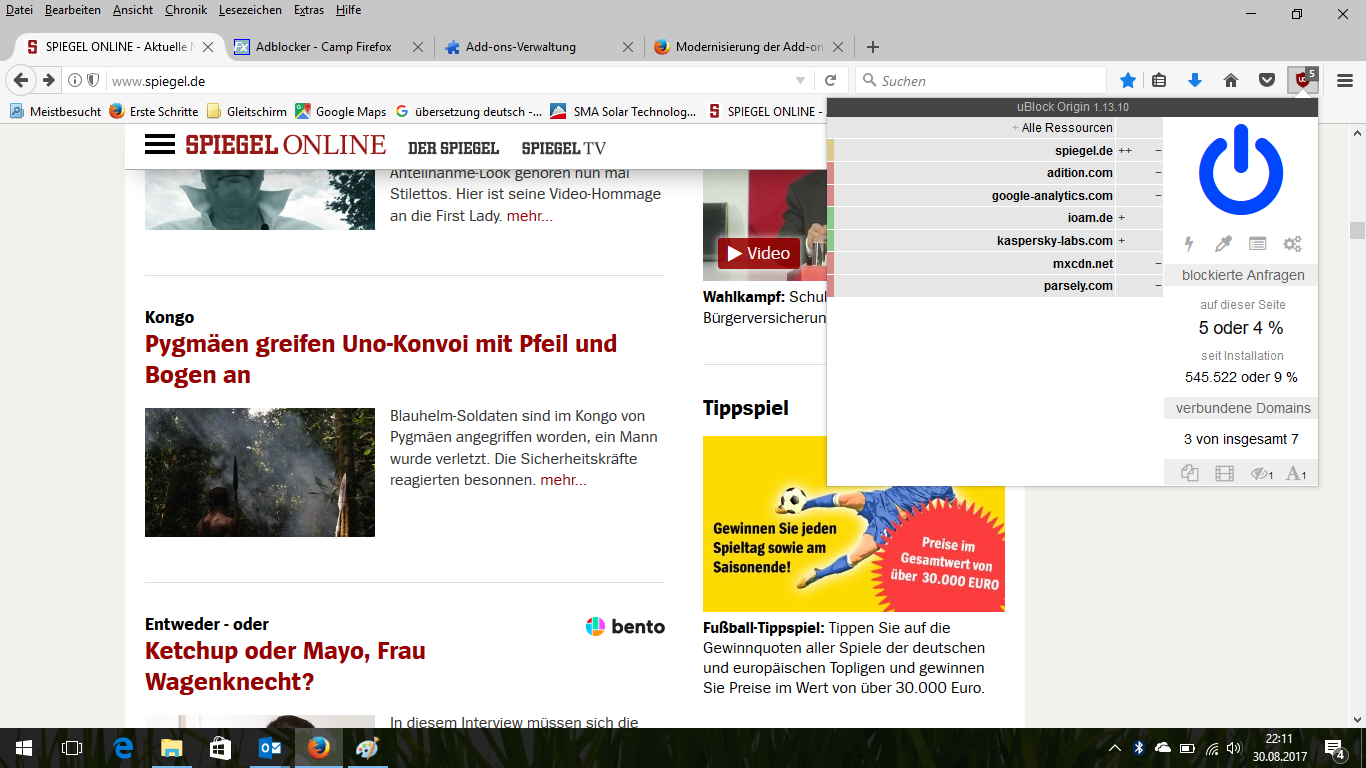This screenshot has width=1366, height=768.
Task: Reload the current page
Action: 831,80
